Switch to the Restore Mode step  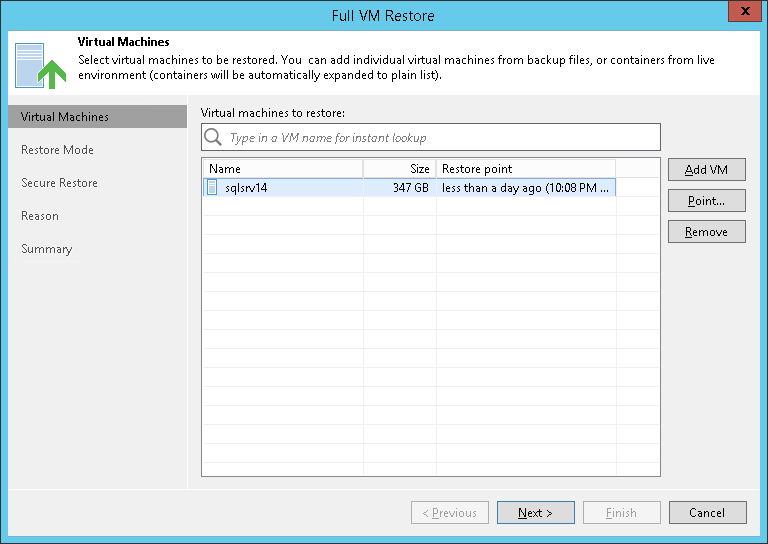point(57,150)
